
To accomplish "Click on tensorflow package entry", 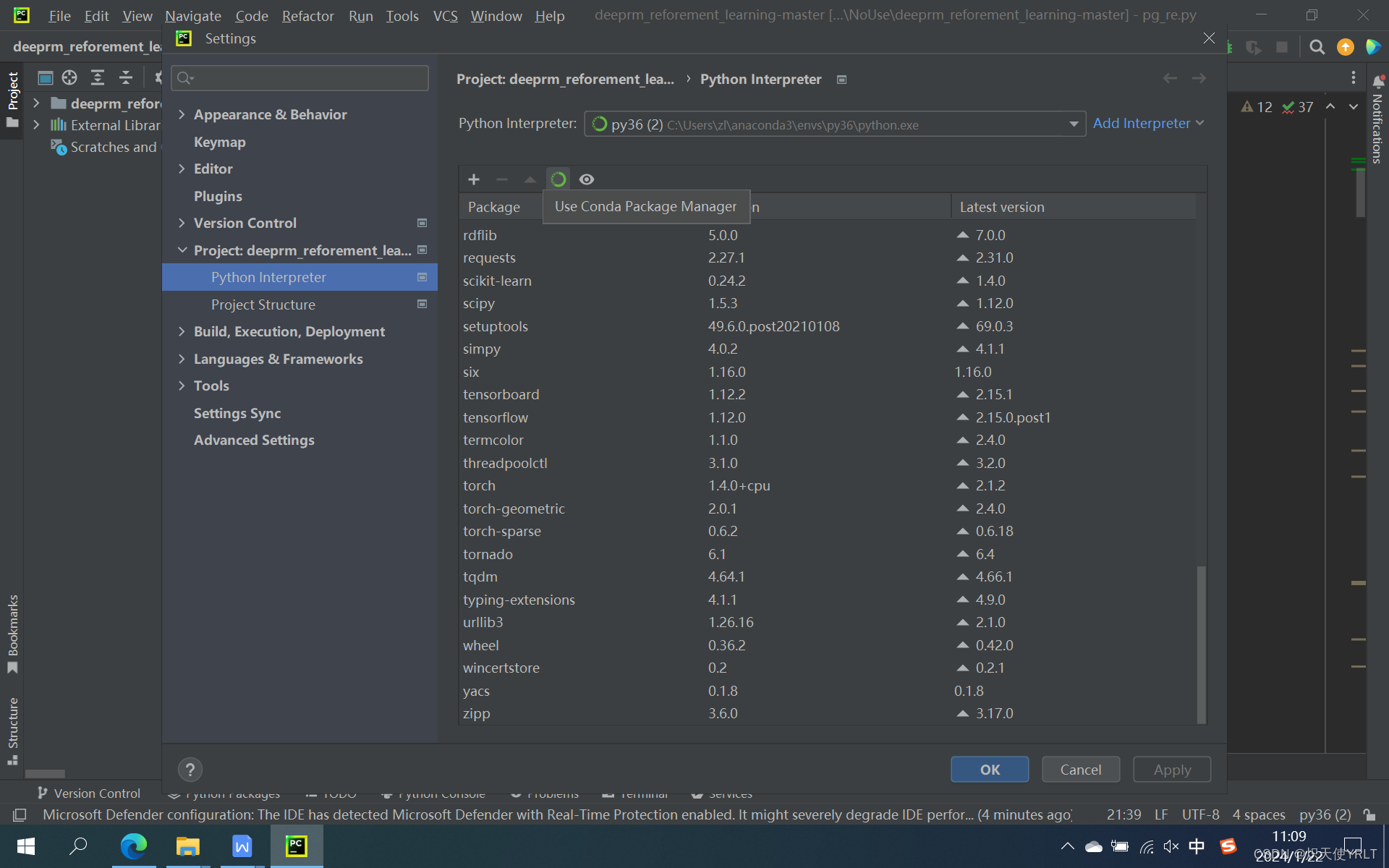I will [494, 417].
